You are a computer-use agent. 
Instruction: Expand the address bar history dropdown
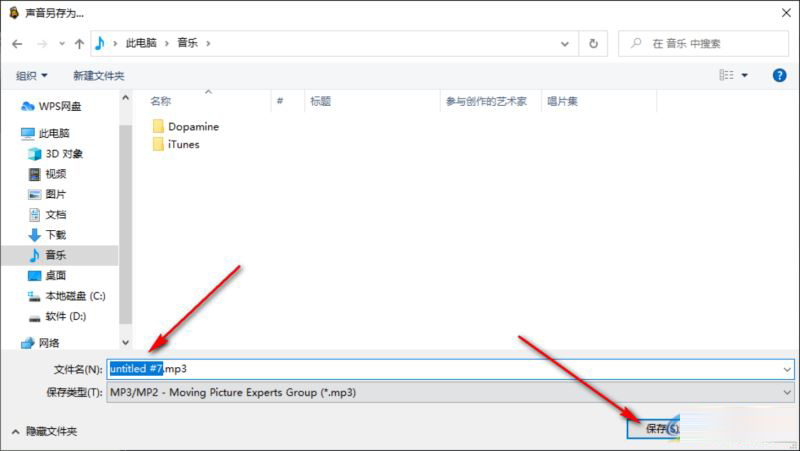[565, 44]
